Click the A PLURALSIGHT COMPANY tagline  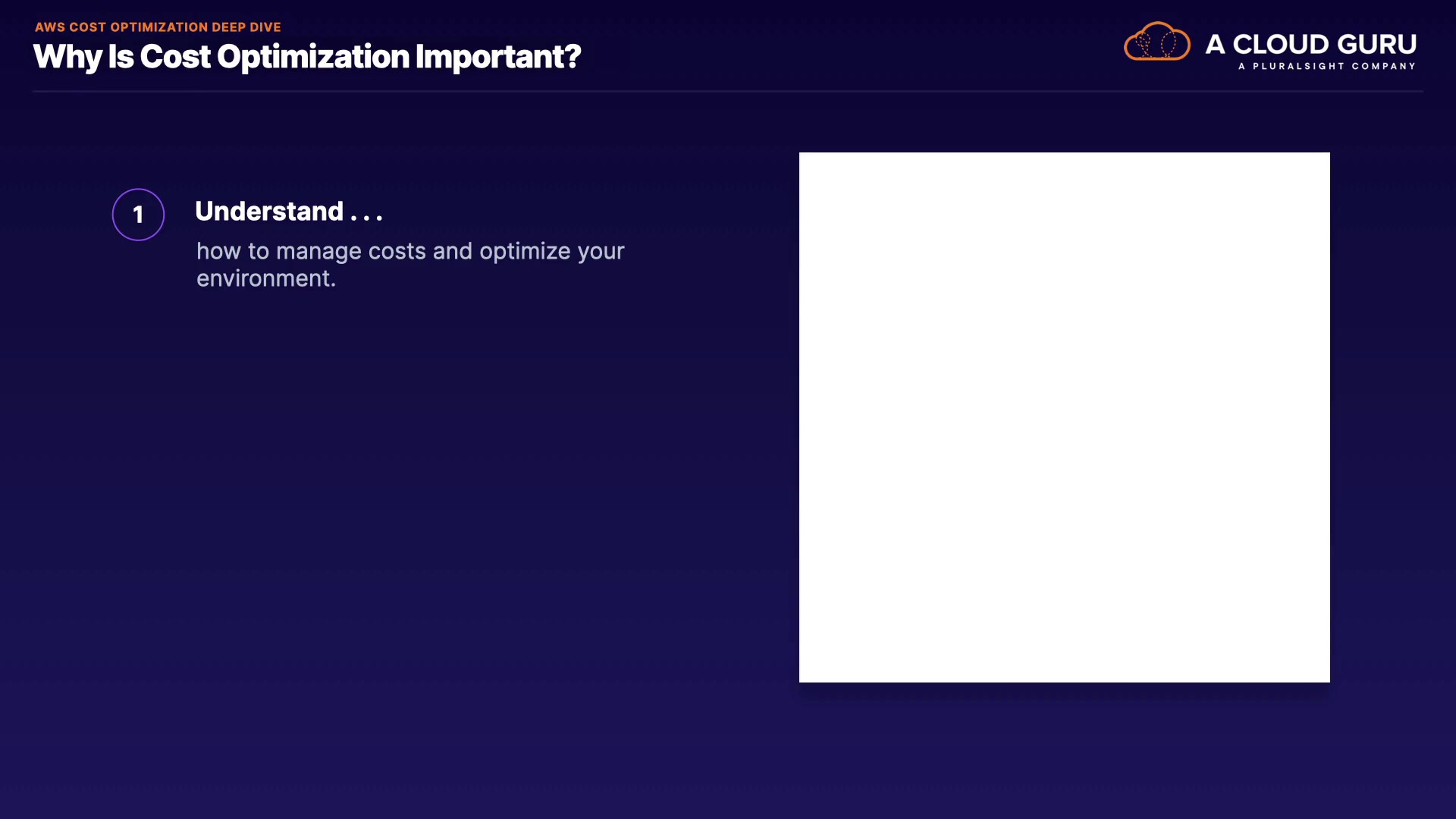pos(1326,67)
